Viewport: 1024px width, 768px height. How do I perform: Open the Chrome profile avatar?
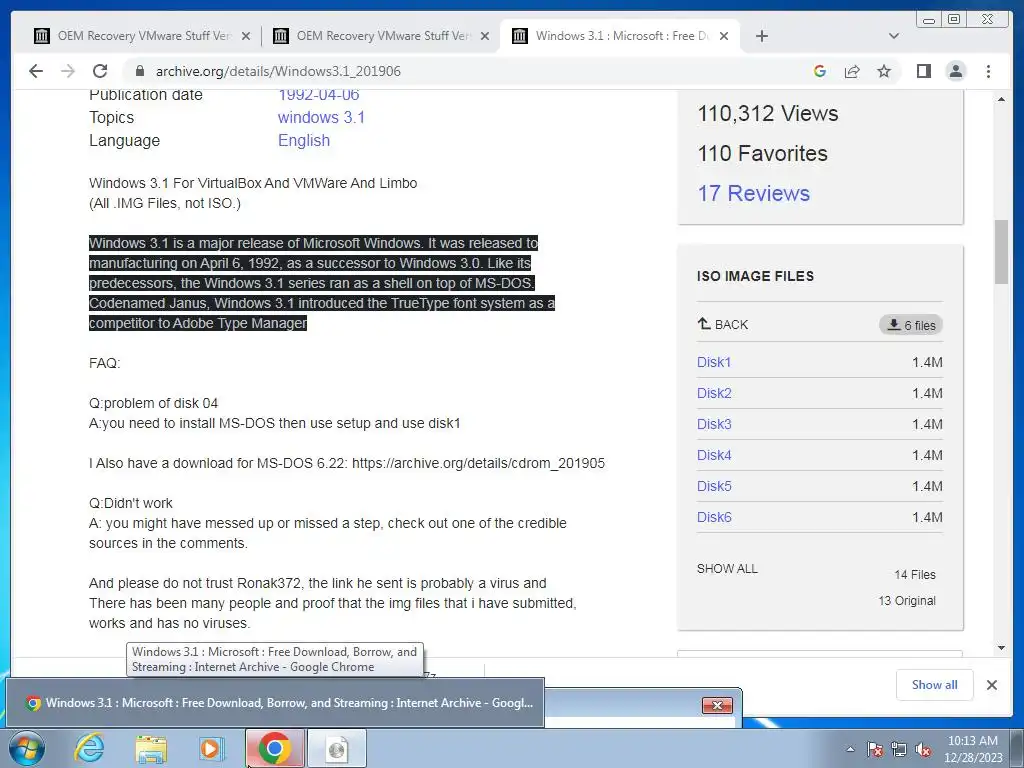pos(955,71)
